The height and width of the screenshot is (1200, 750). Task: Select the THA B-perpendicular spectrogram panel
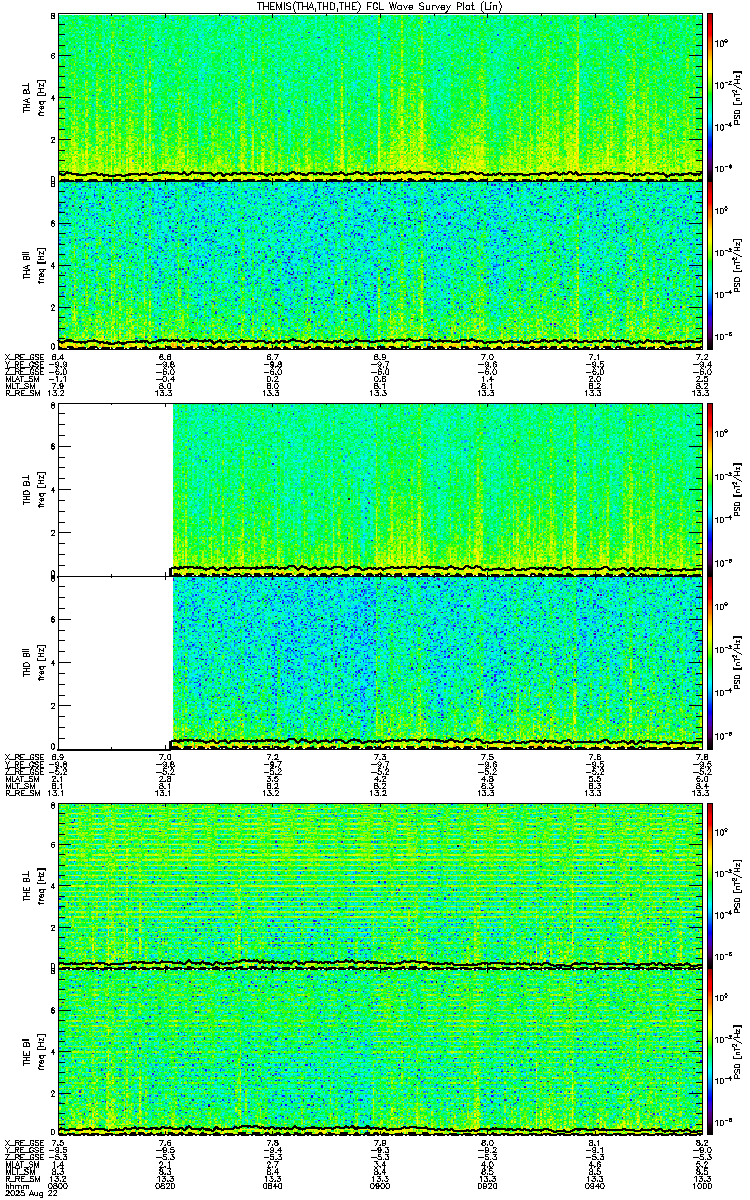(x=380, y=97)
